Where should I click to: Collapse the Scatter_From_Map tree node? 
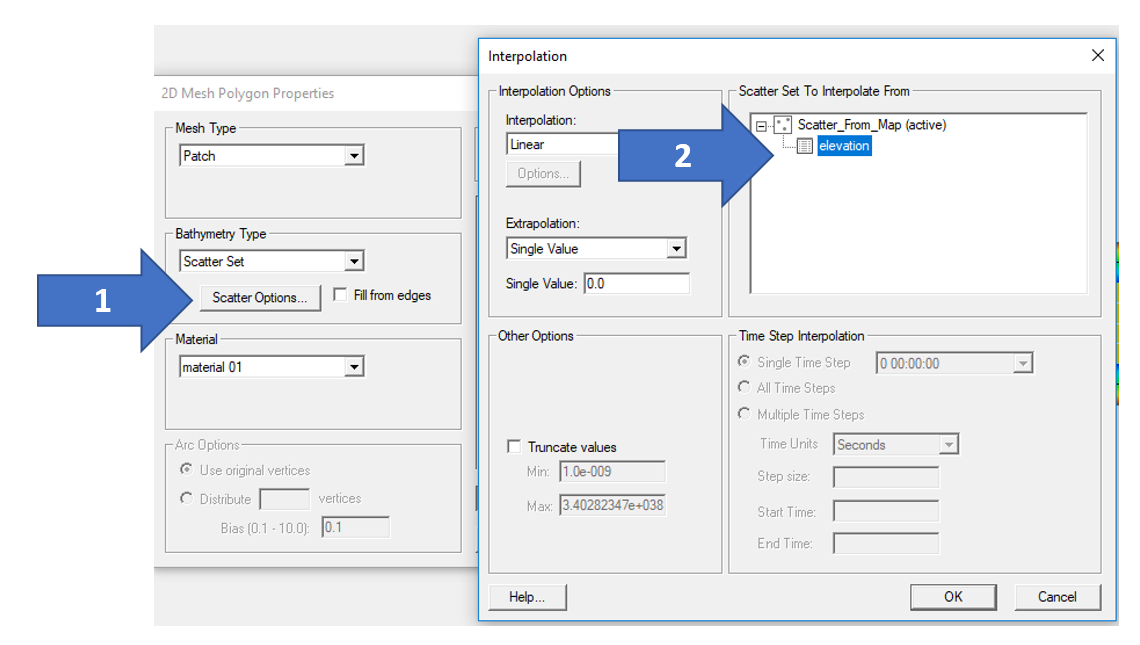760,126
